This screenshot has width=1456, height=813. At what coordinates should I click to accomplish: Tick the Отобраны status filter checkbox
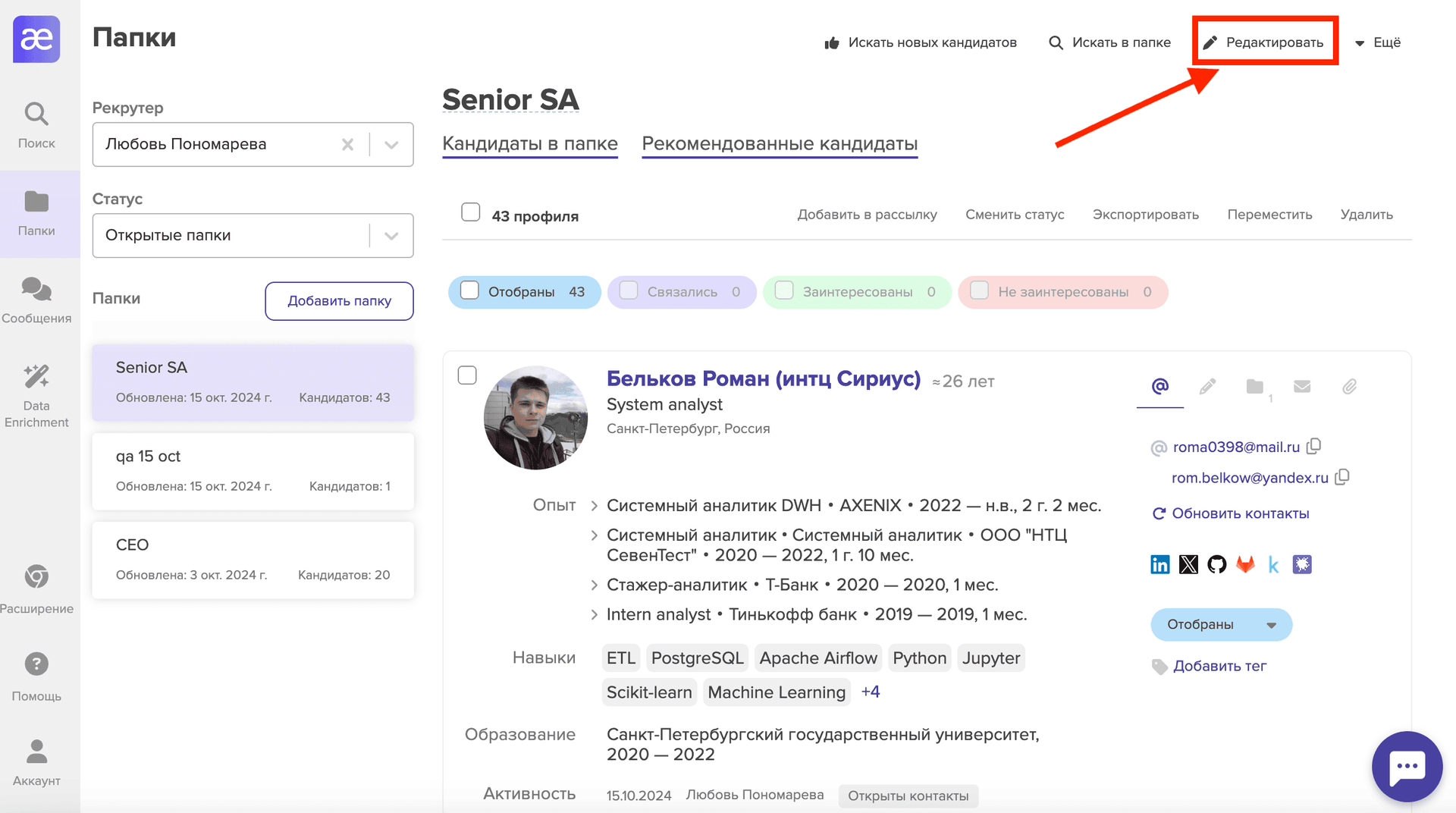(470, 291)
